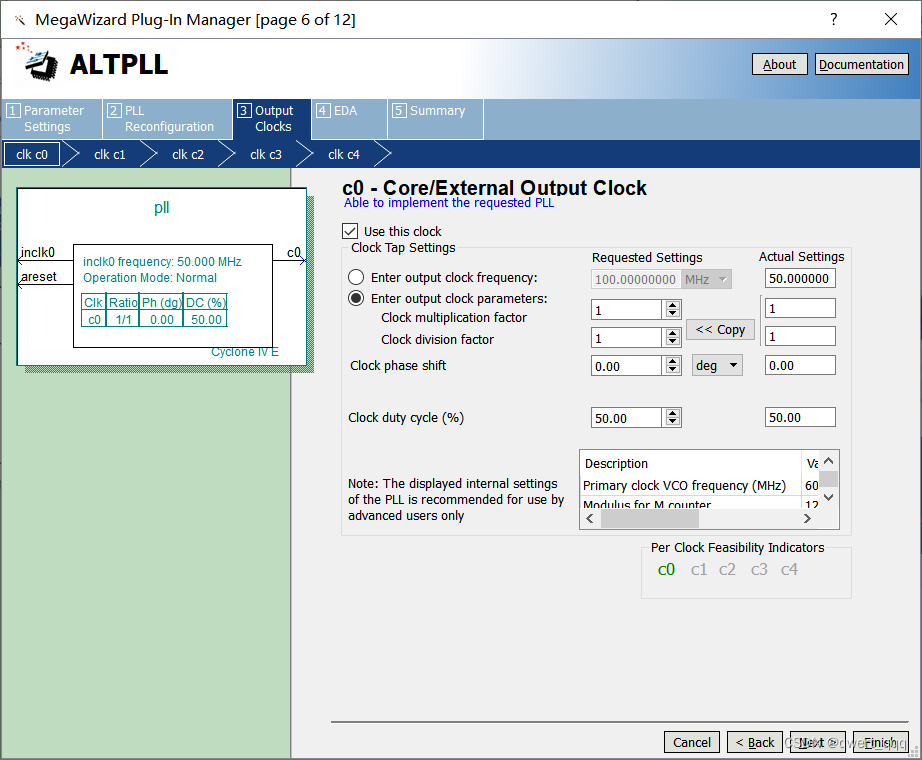
Task: Open the Documentation button
Action: point(861,64)
